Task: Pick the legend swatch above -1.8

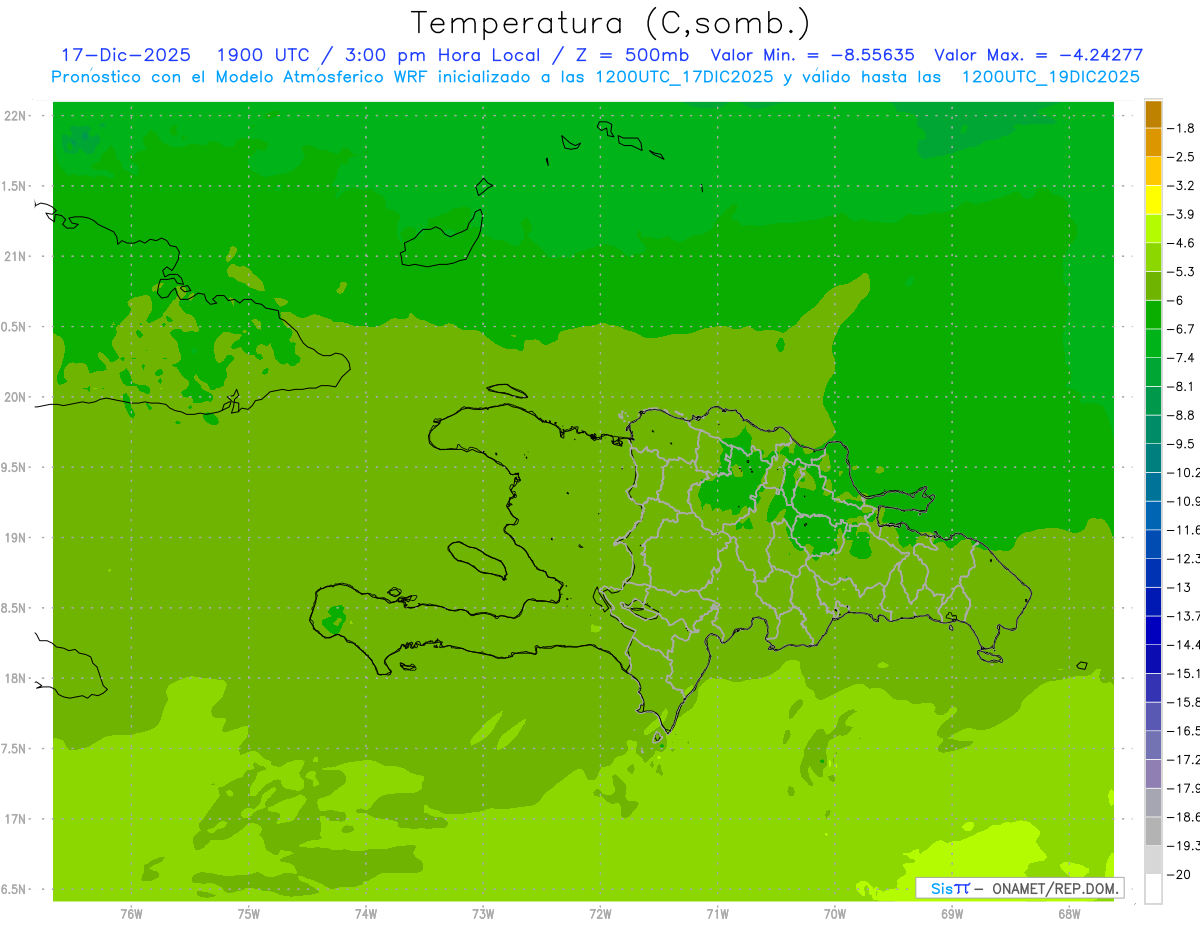Action: point(1153,114)
